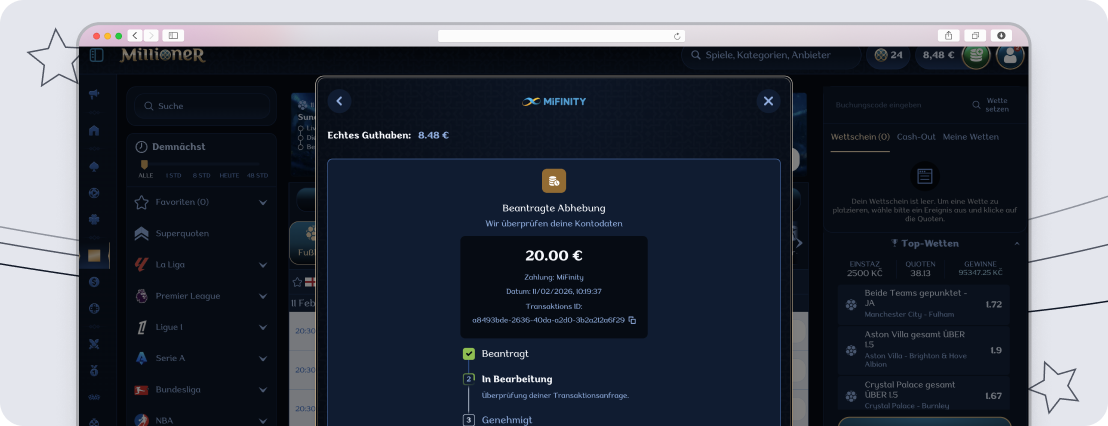Select Crystal Palace gesamt ÜBER 1.5 bet
The width and height of the screenshot is (1108, 426).
(924, 395)
